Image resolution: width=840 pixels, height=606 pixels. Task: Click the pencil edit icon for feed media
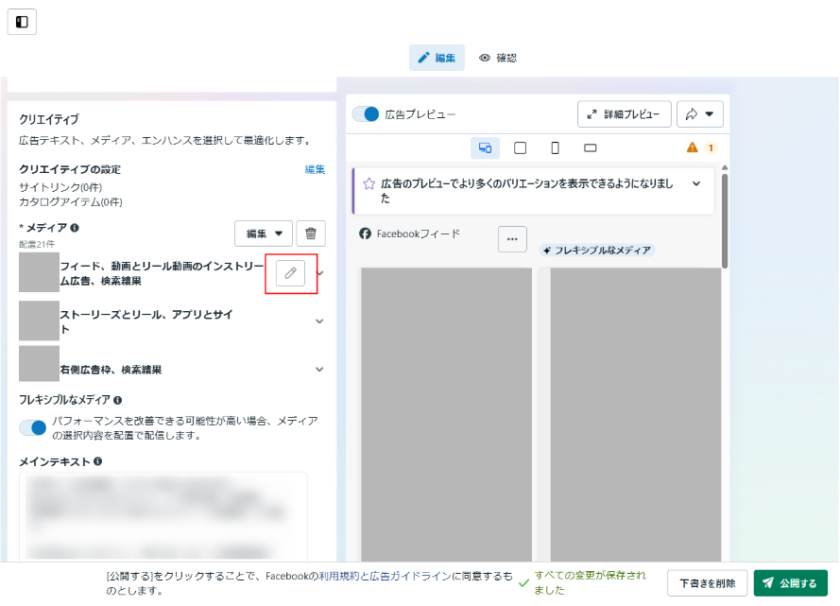tap(290, 273)
